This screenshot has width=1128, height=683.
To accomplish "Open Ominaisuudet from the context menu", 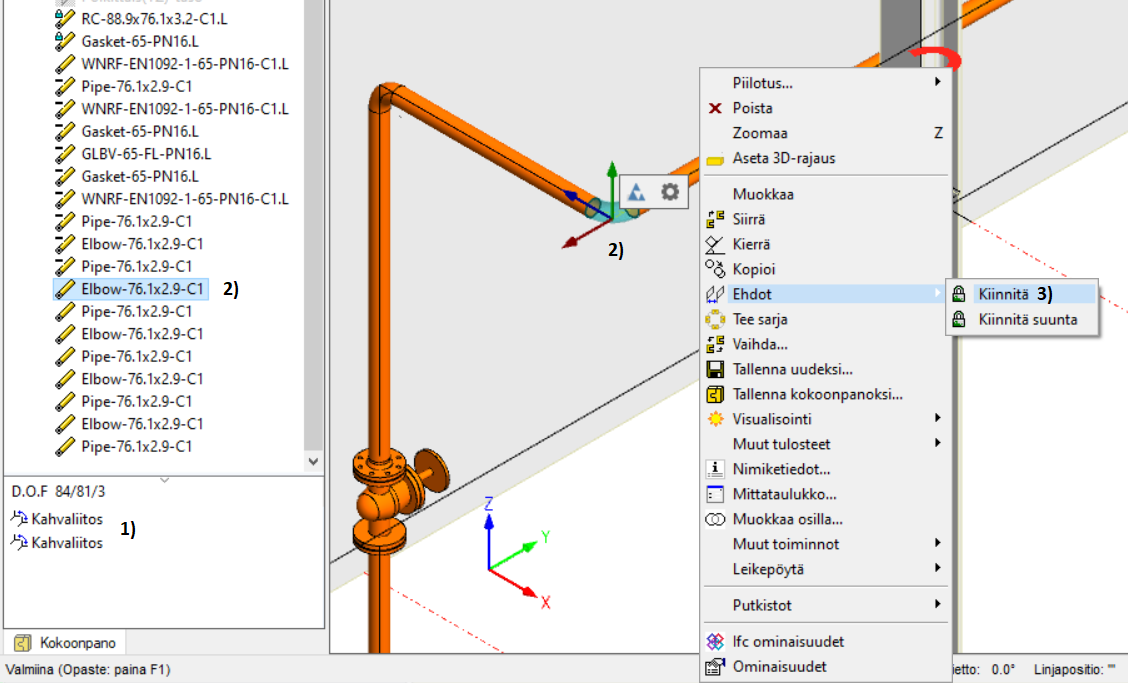I will tap(779, 666).
